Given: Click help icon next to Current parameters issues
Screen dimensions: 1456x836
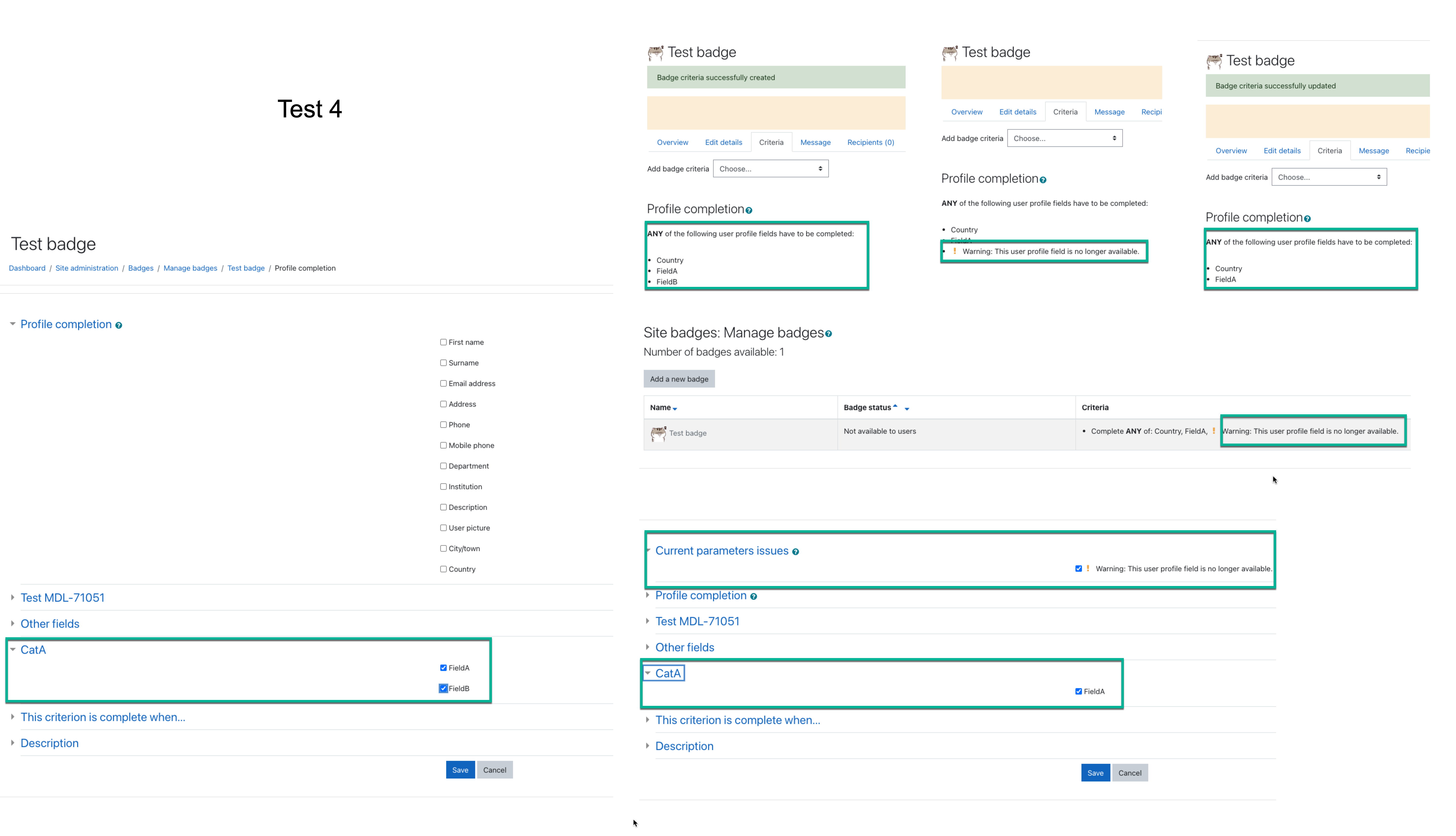Looking at the screenshot, I should click(796, 552).
